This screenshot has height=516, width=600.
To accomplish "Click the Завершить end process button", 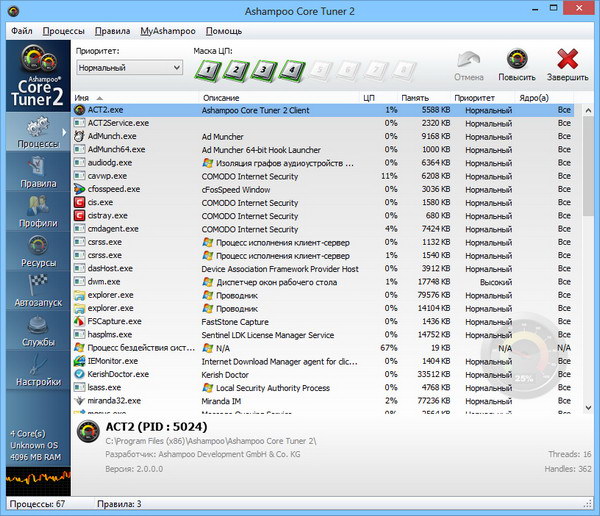I will 567,65.
